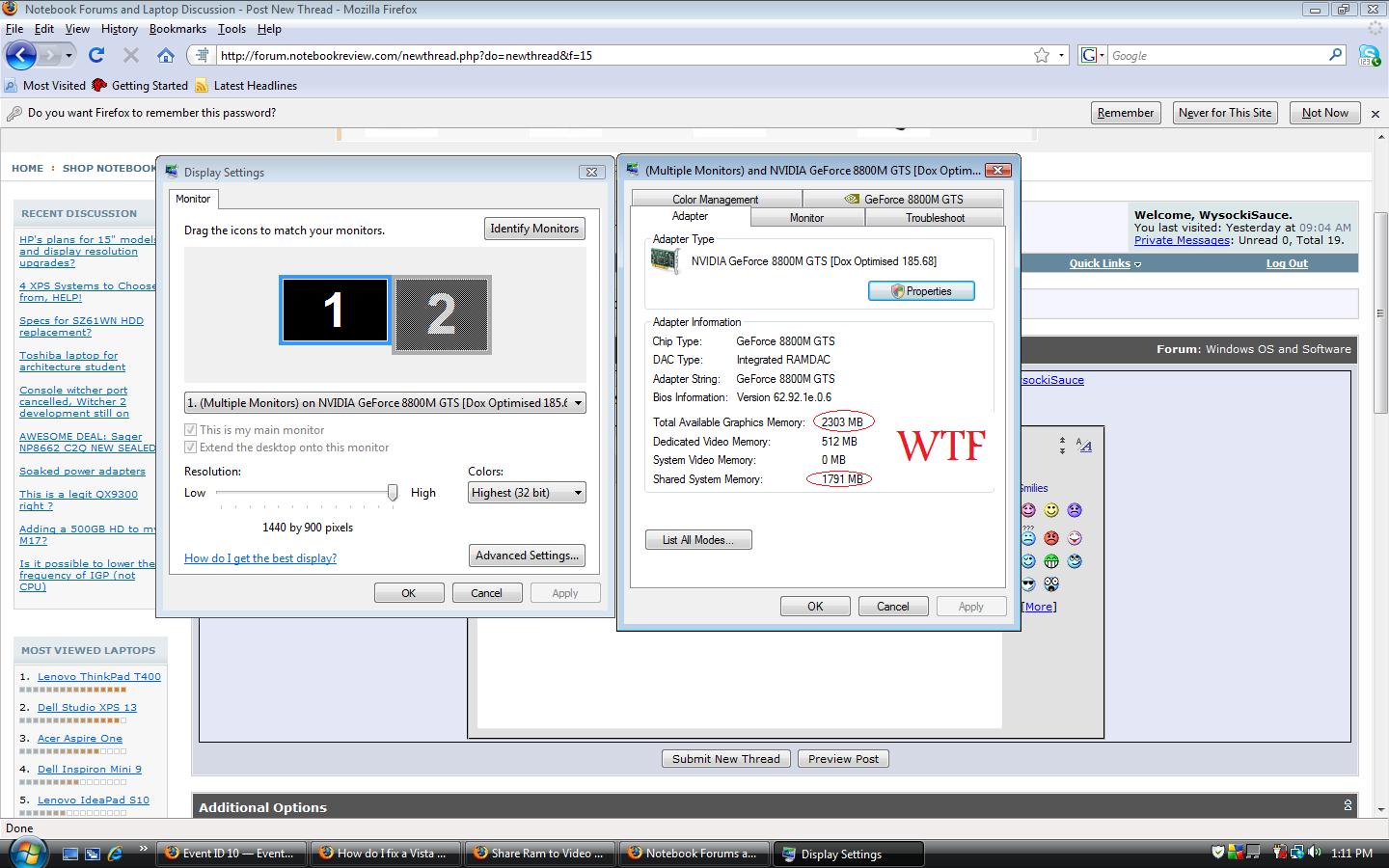1389x868 pixels.
Task: Launch Internet Explorer from quick launch
Action: [x=115, y=854]
